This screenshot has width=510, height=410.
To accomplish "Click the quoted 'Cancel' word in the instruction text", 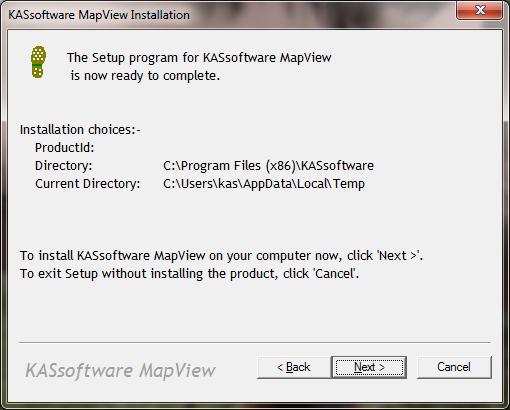I will [x=335, y=274].
